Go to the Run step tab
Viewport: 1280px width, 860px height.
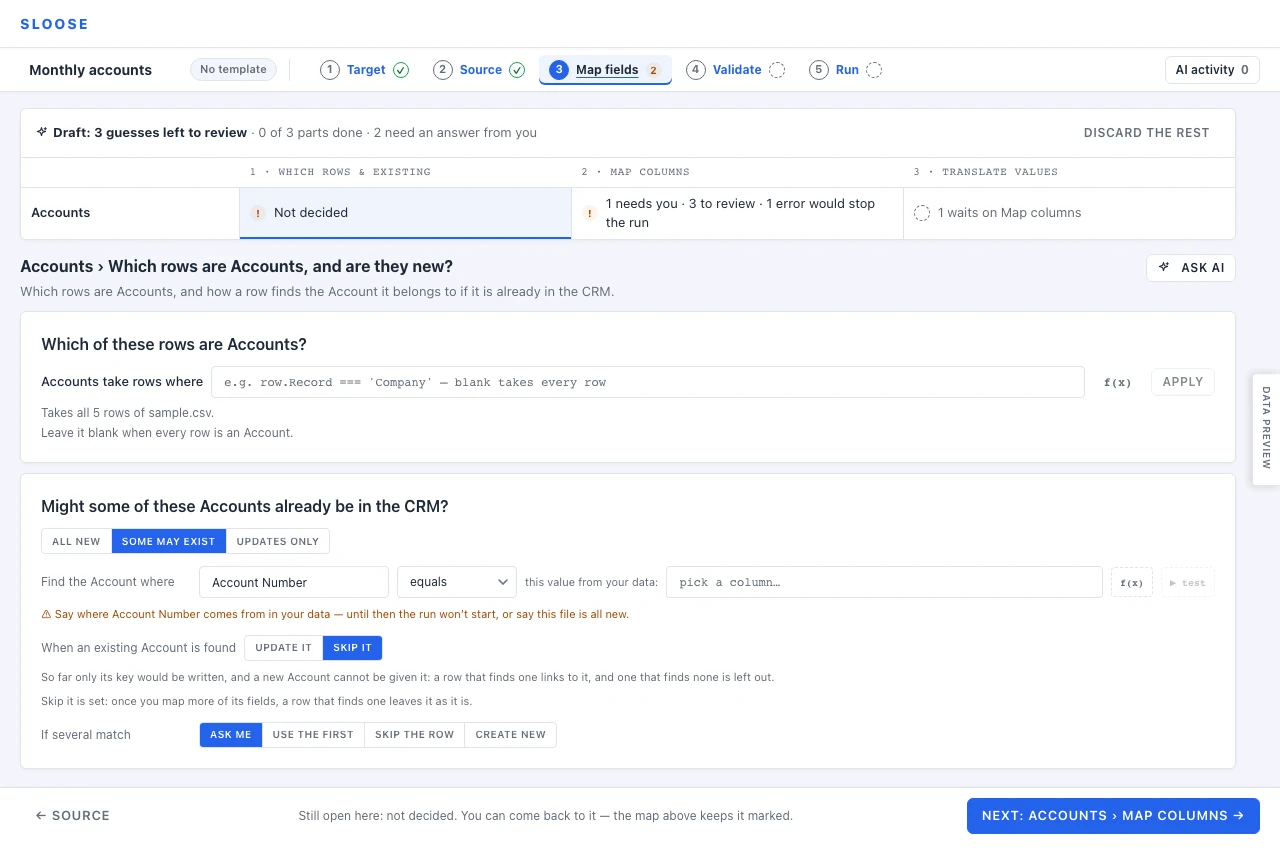[846, 70]
